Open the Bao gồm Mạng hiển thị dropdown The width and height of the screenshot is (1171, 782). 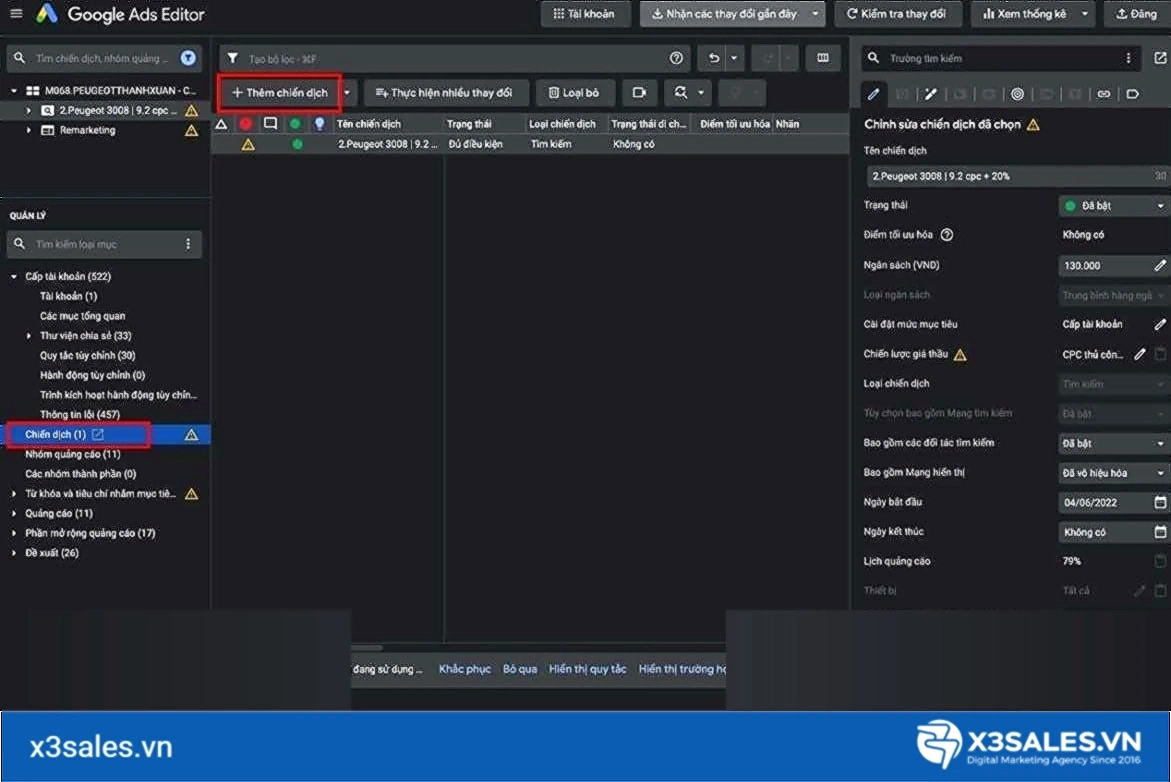point(1113,473)
